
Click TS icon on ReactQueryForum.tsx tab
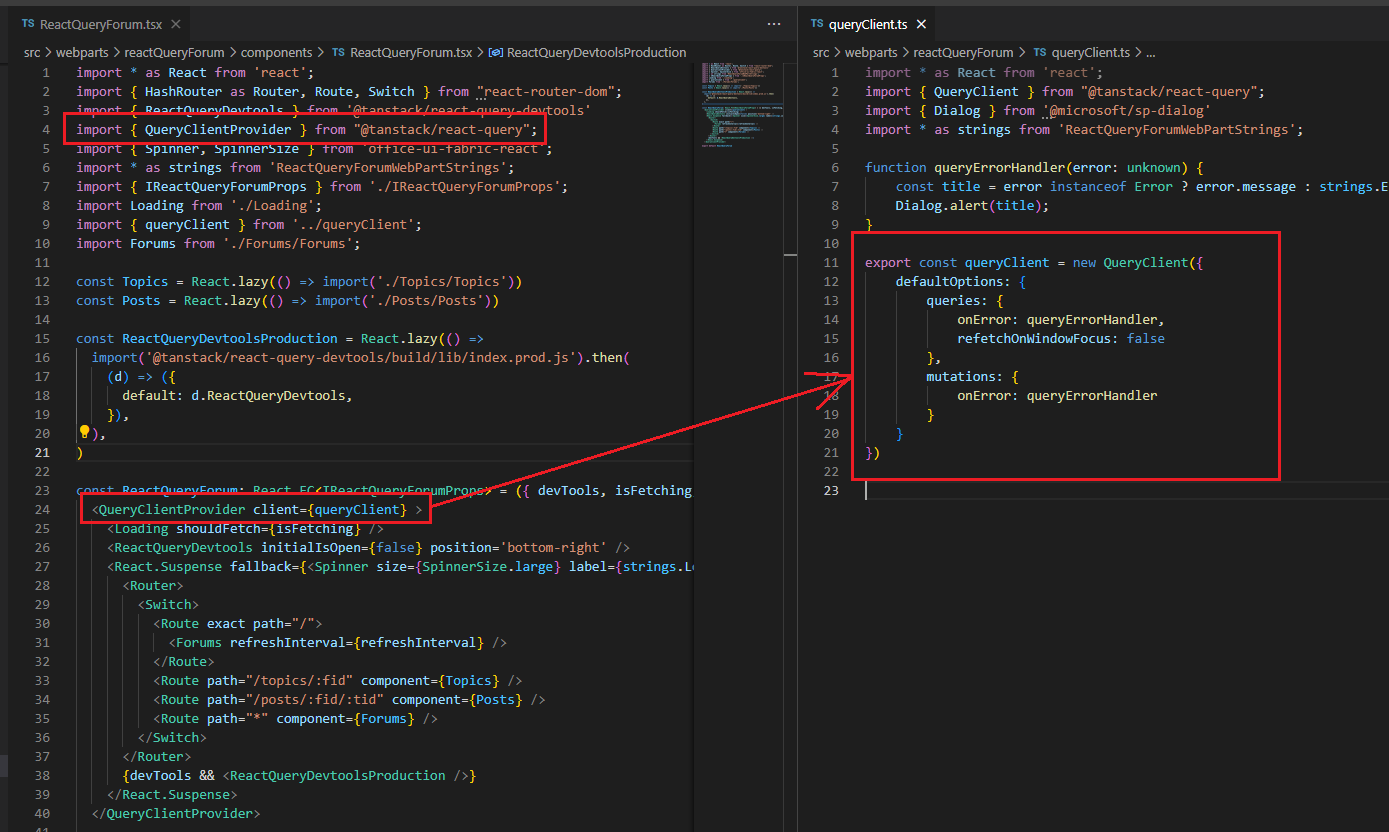coord(28,24)
